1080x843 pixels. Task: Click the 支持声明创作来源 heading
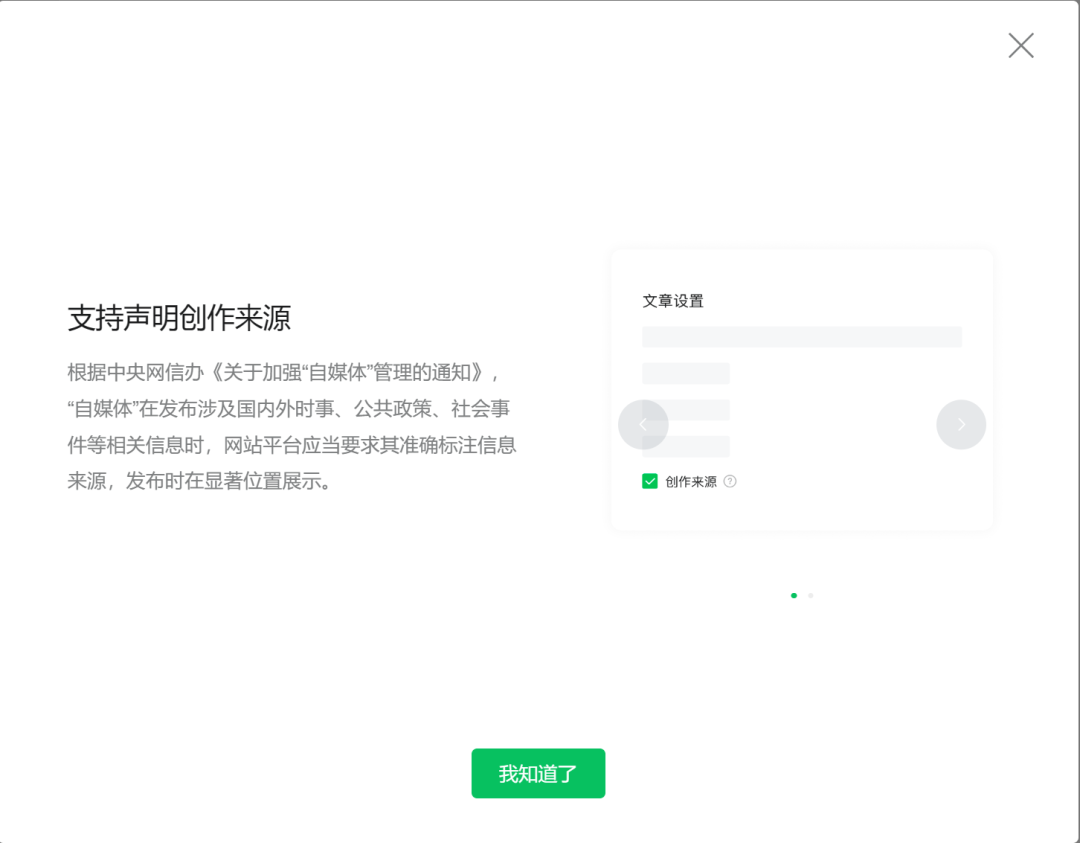point(179,318)
